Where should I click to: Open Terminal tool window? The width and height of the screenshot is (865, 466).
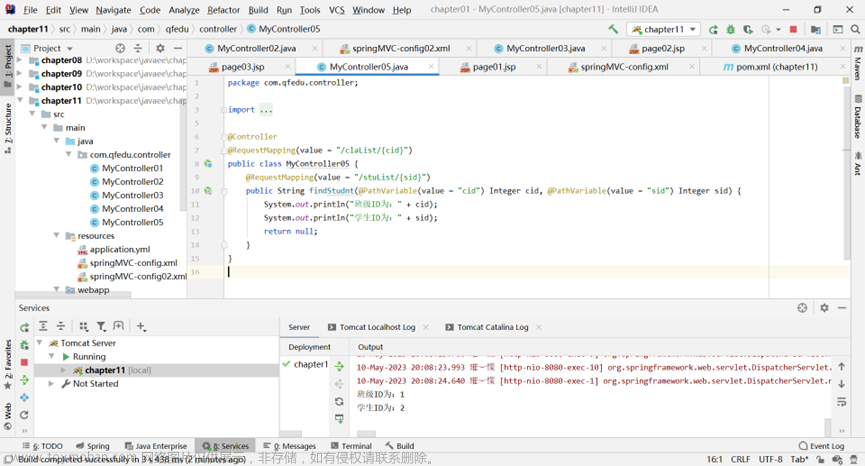(351, 446)
